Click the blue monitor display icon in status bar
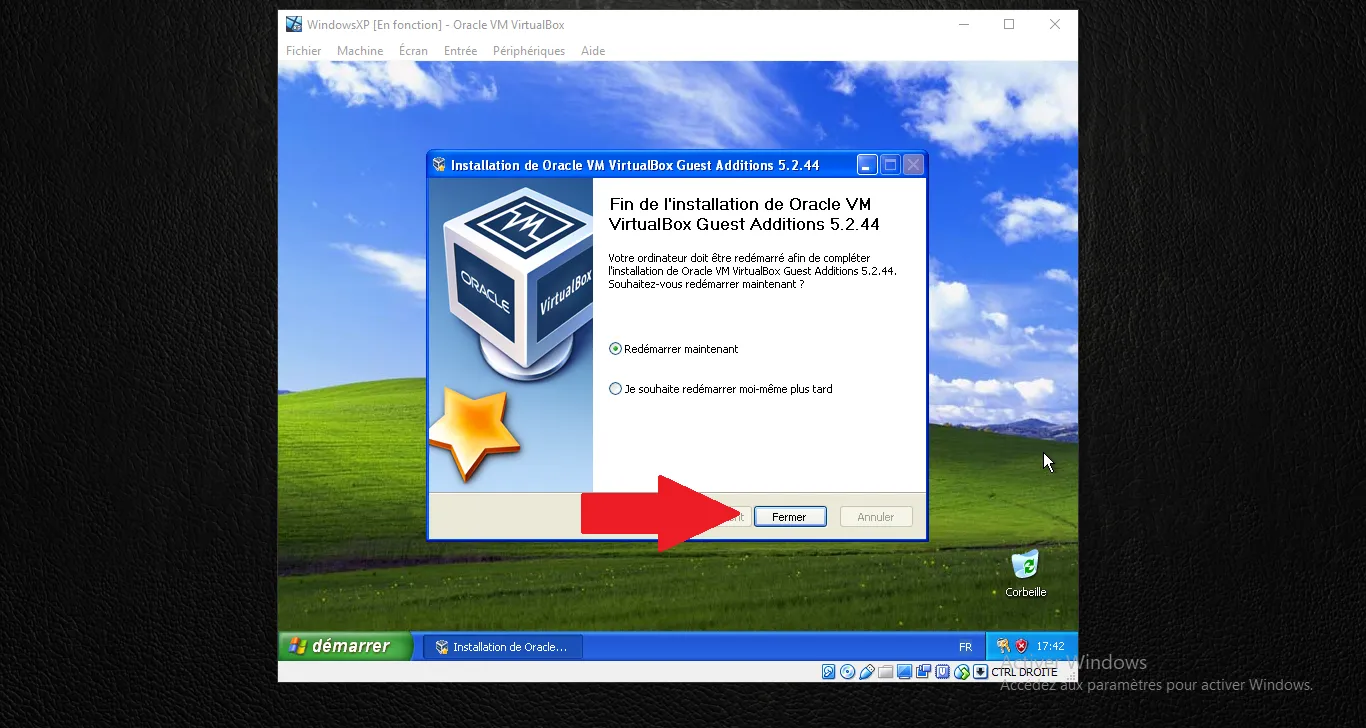Screen dimensions: 1366x728 [x=904, y=672]
